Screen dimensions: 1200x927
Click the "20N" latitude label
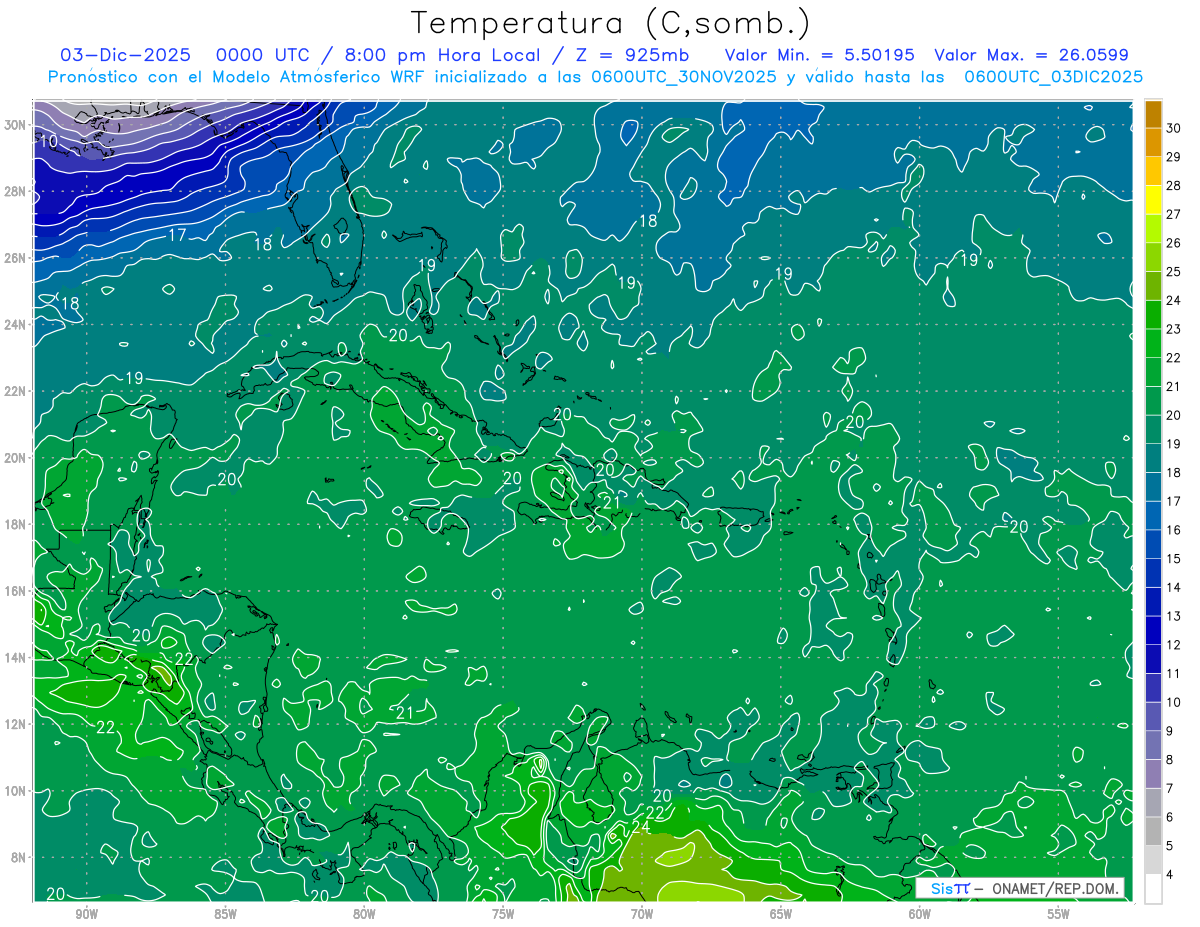pos(15,458)
